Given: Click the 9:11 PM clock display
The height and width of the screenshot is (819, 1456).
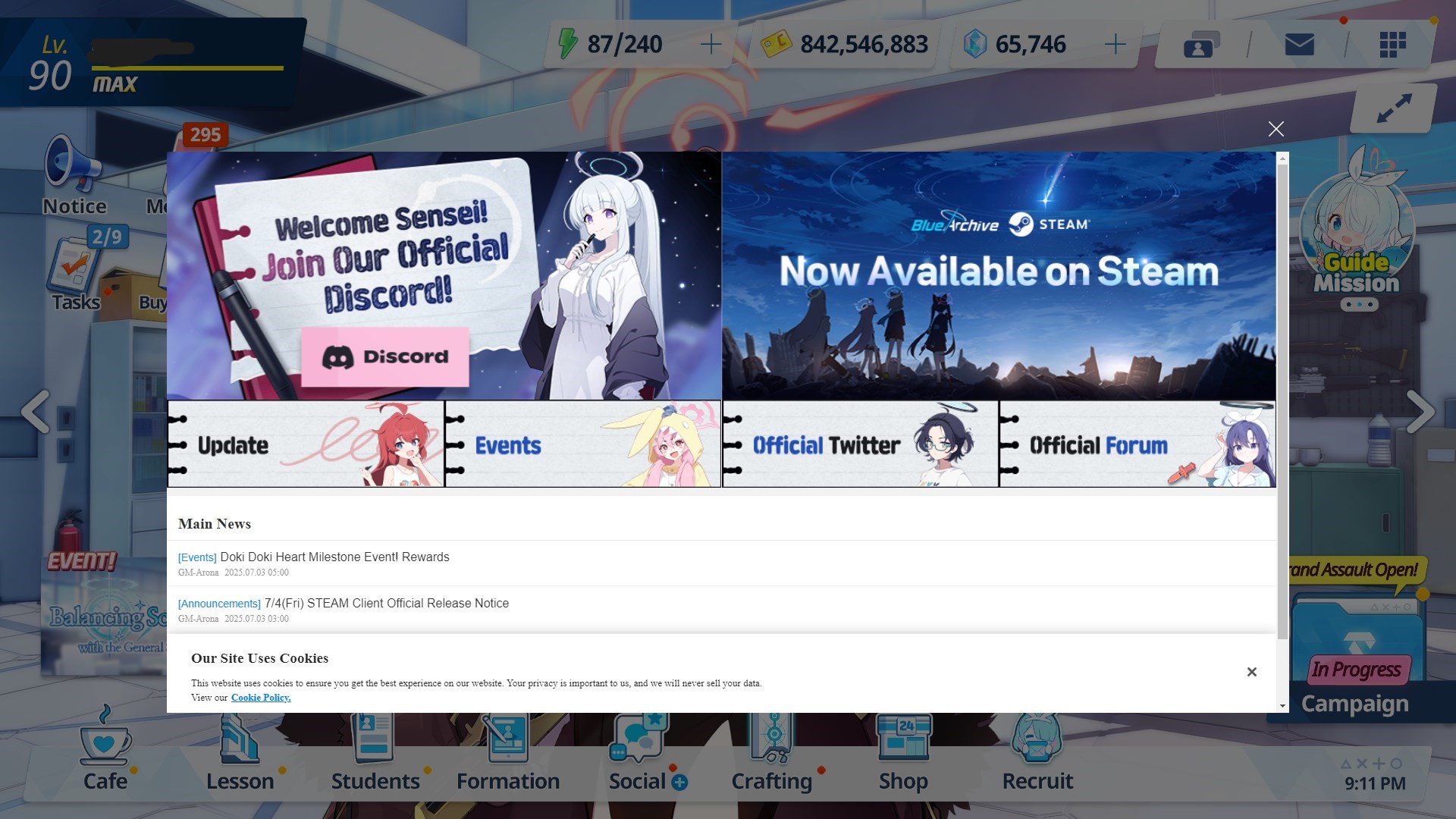Looking at the screenshot, I should (1375, 783).
